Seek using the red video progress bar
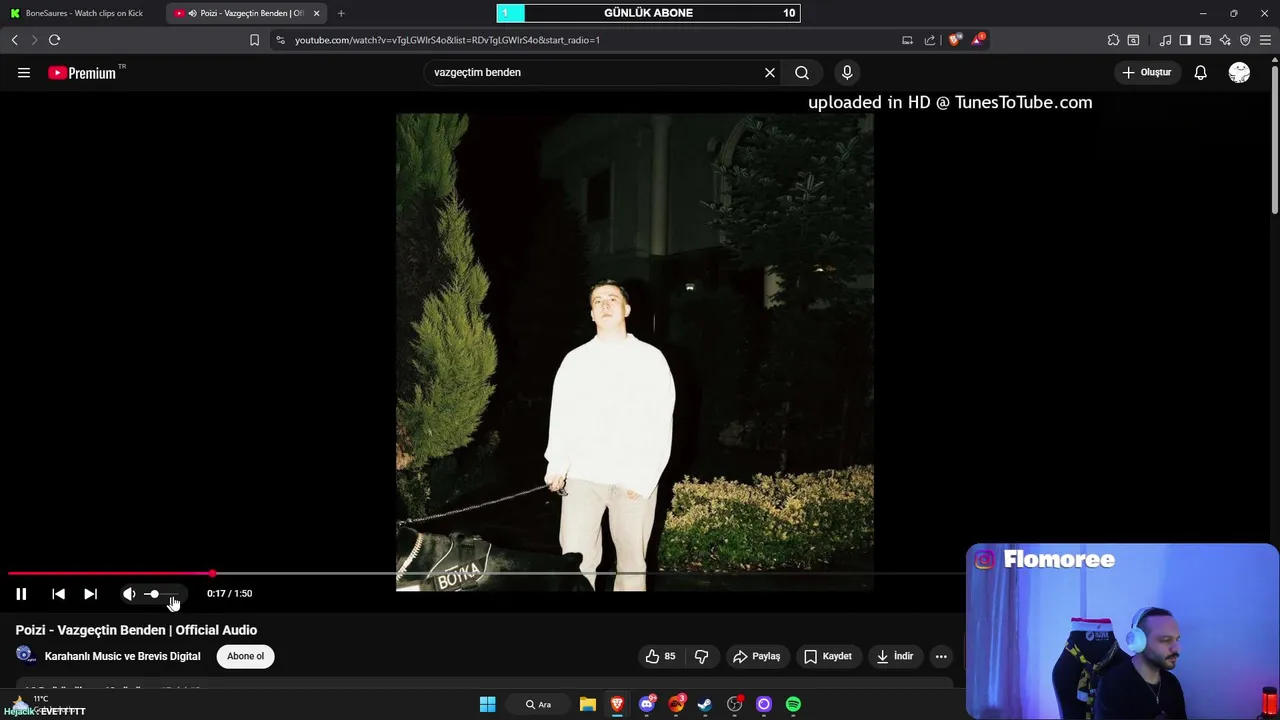The width and height of the screenshot is (1280, 720). pyautogui.click(x=110, y=574)
